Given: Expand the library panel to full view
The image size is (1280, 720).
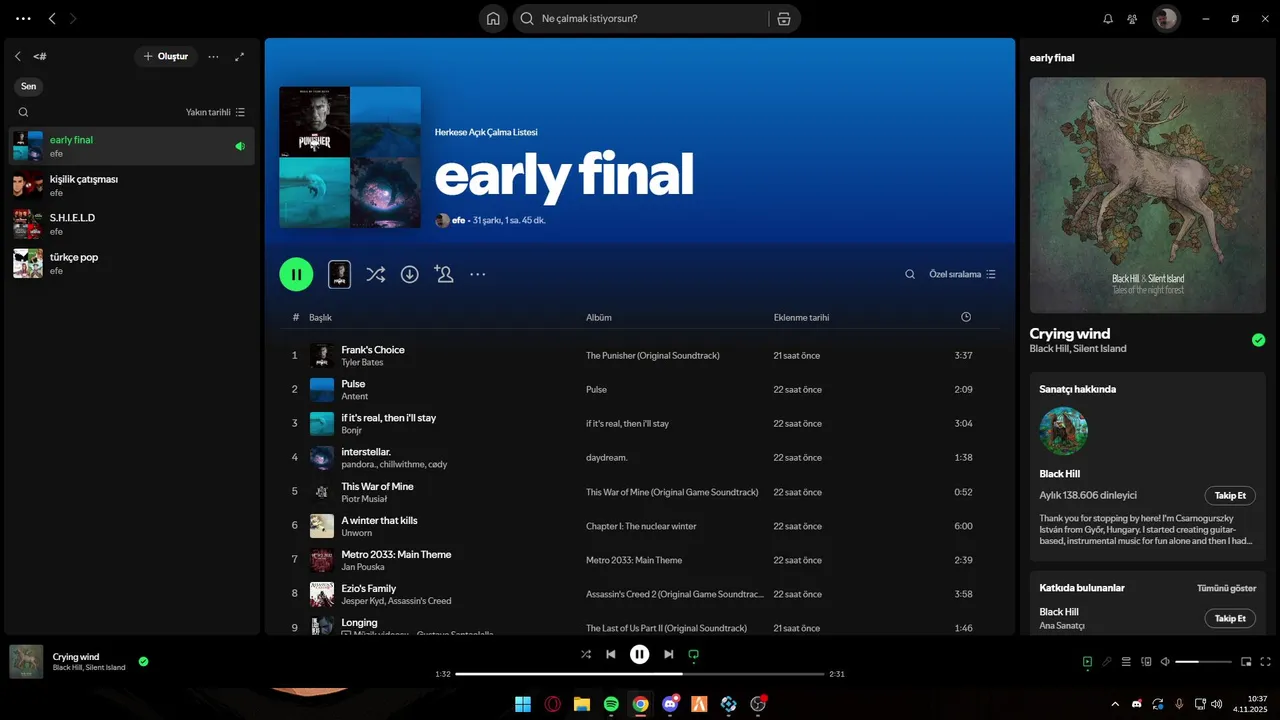Looking at the screenshot, I should click(239, 57).
